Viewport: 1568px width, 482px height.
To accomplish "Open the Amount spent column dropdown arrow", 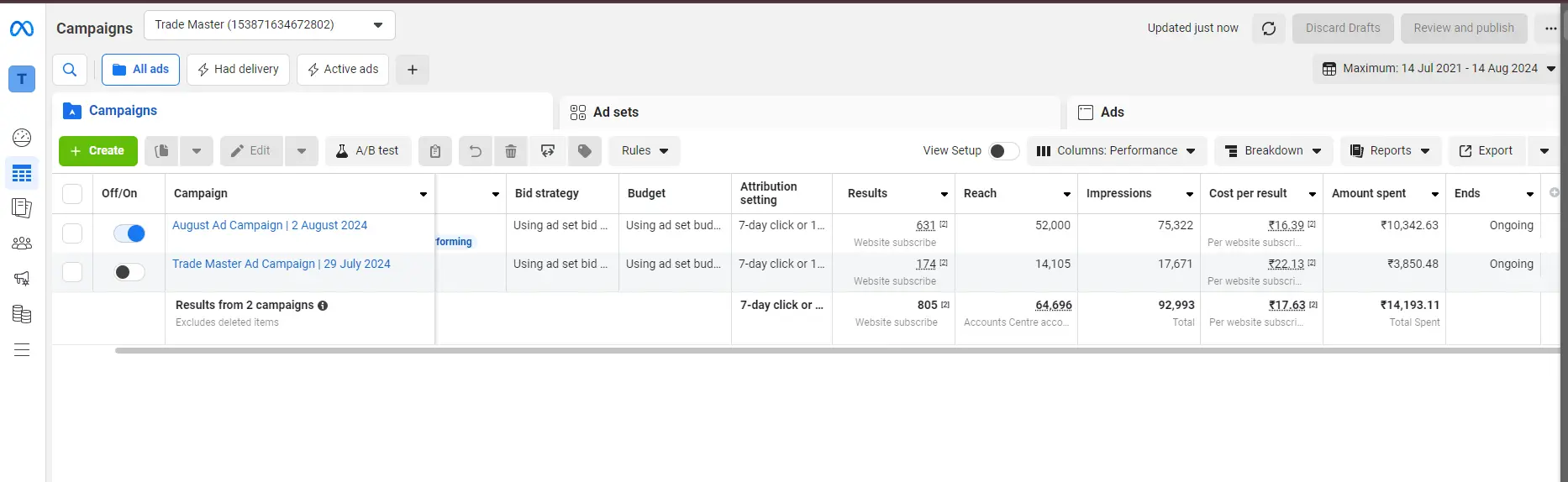I will click(1434, 194).
